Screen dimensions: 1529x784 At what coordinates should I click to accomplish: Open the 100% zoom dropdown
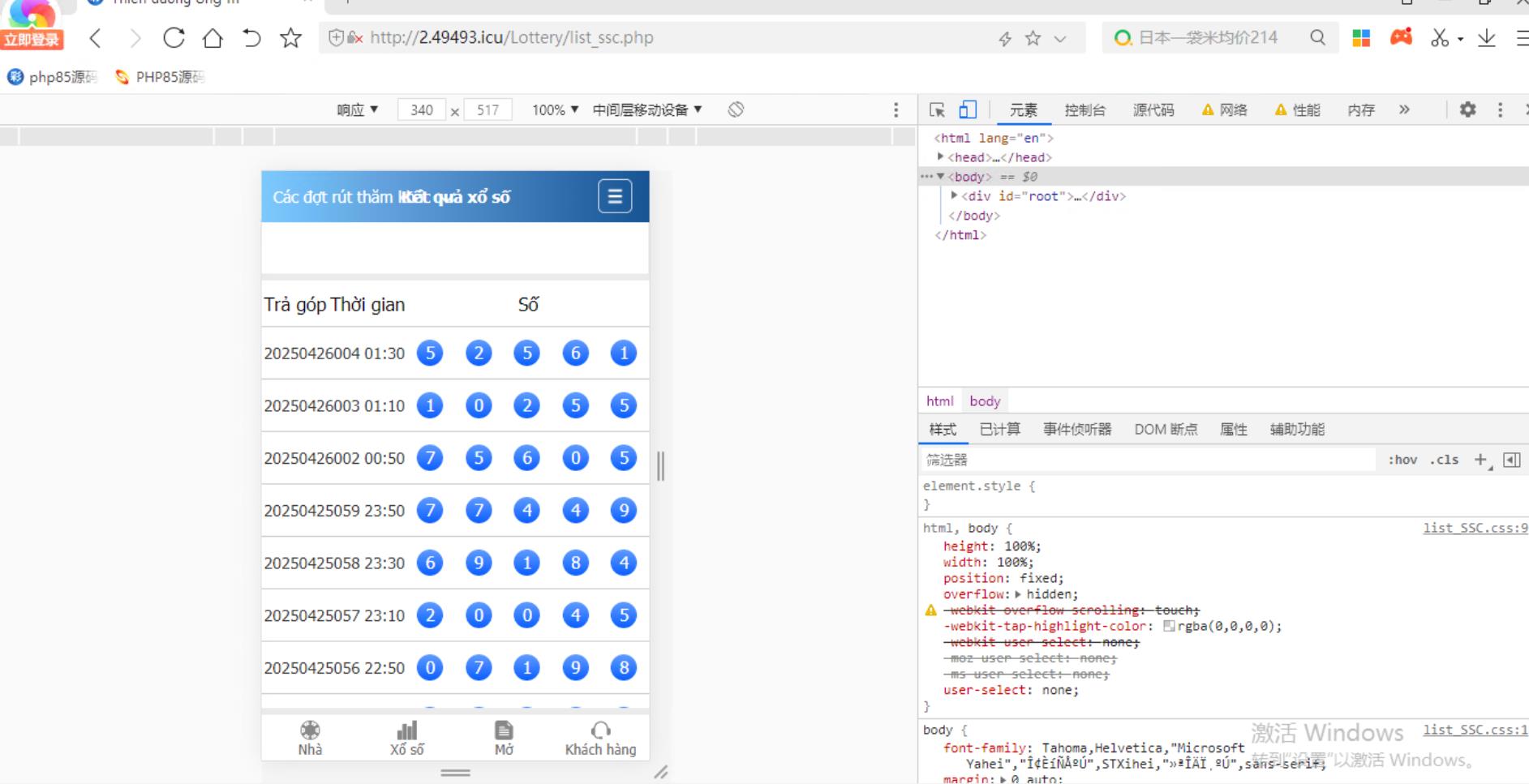coord(555,109)
